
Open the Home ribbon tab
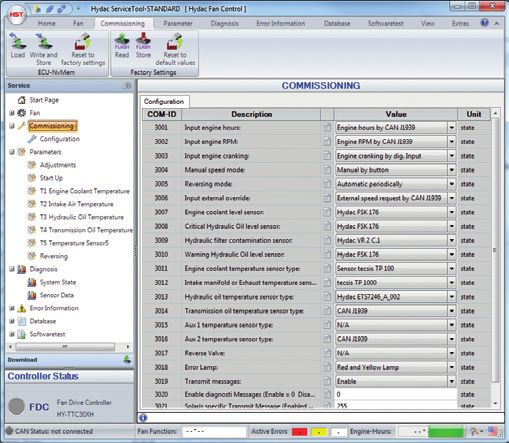pyautogui.click(x=46, y=23)
